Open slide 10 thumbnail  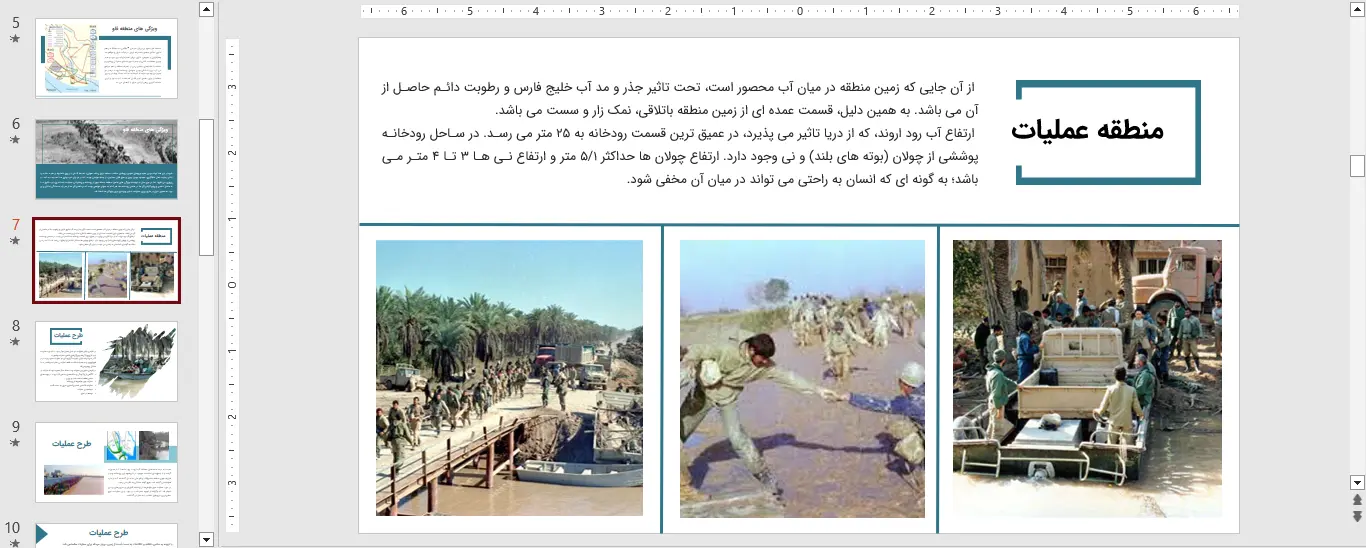tap(106, 535)
